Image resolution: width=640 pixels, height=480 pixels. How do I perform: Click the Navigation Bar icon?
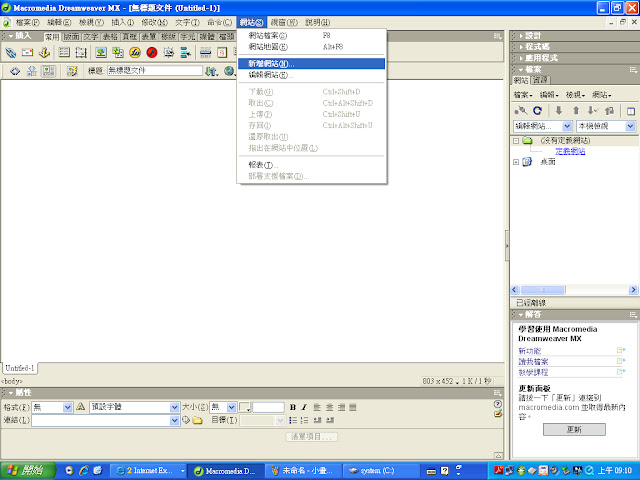click(186, 52)
